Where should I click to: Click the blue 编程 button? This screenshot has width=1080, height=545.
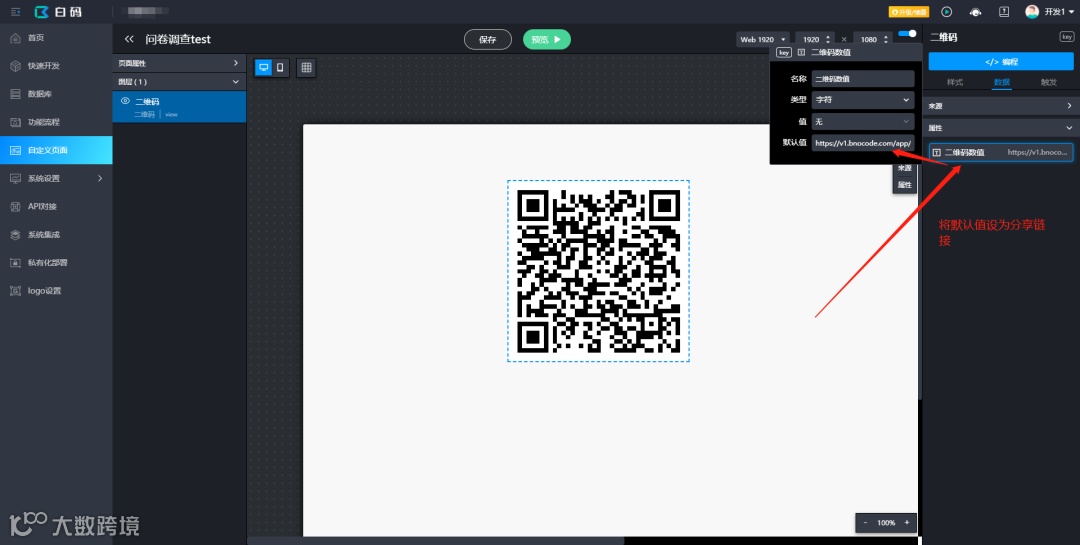click(1001, 61)
